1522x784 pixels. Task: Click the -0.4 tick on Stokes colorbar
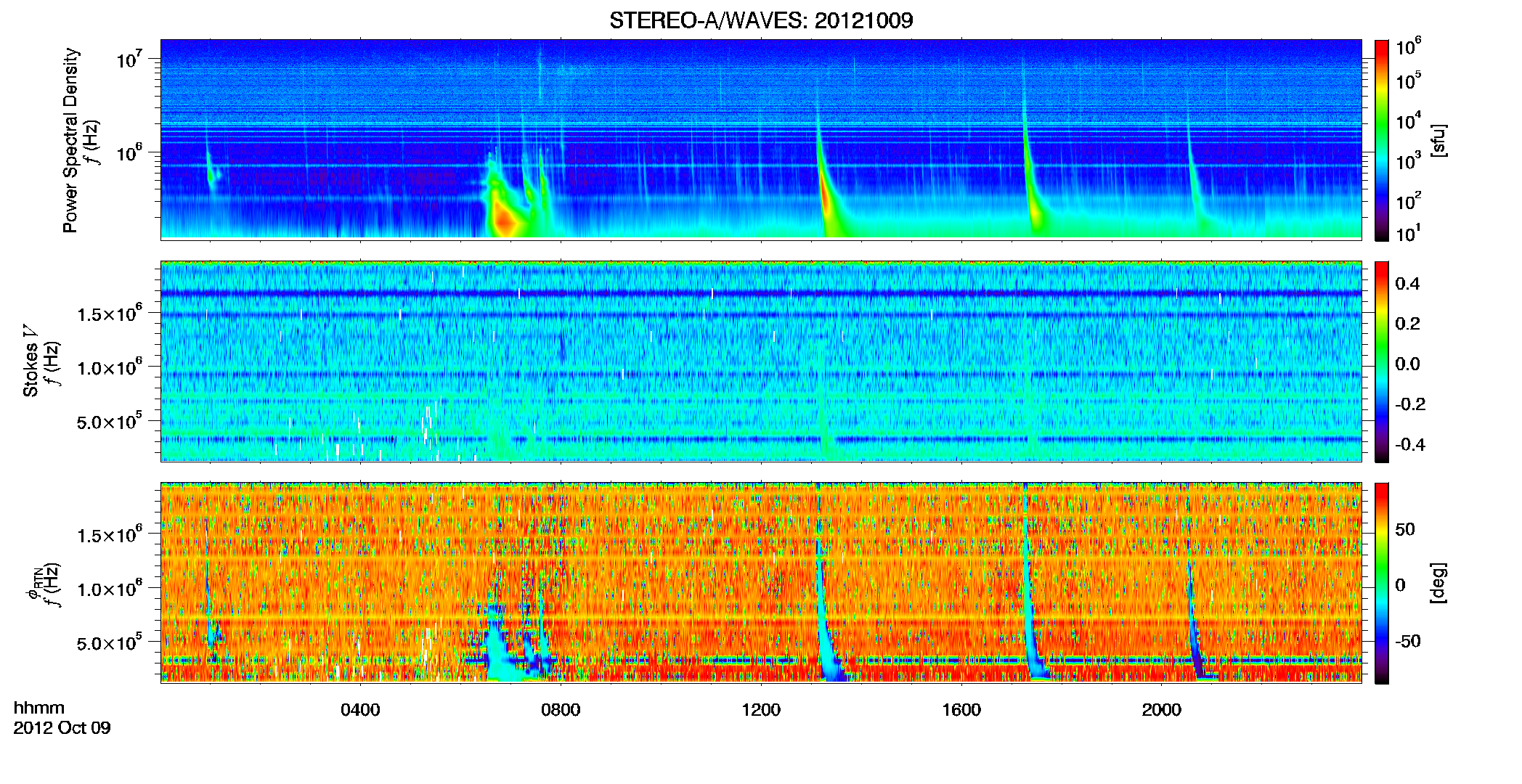(x=1410, y=444)
